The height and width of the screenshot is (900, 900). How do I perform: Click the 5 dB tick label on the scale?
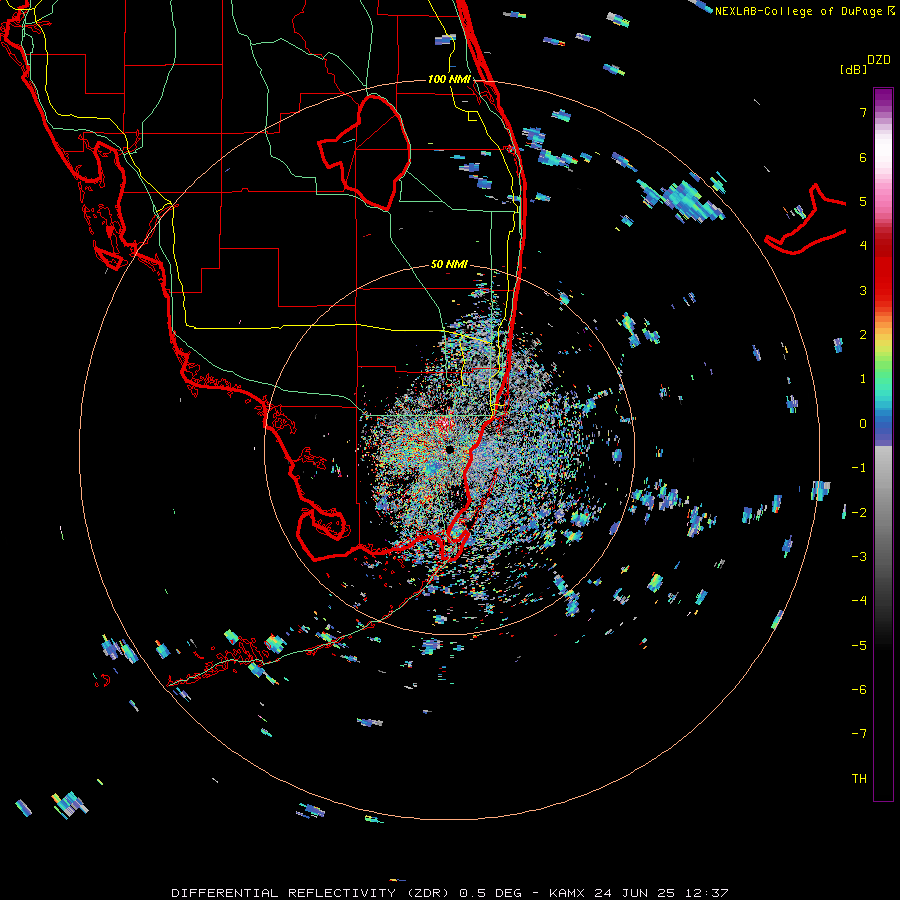tap(863, 201)
